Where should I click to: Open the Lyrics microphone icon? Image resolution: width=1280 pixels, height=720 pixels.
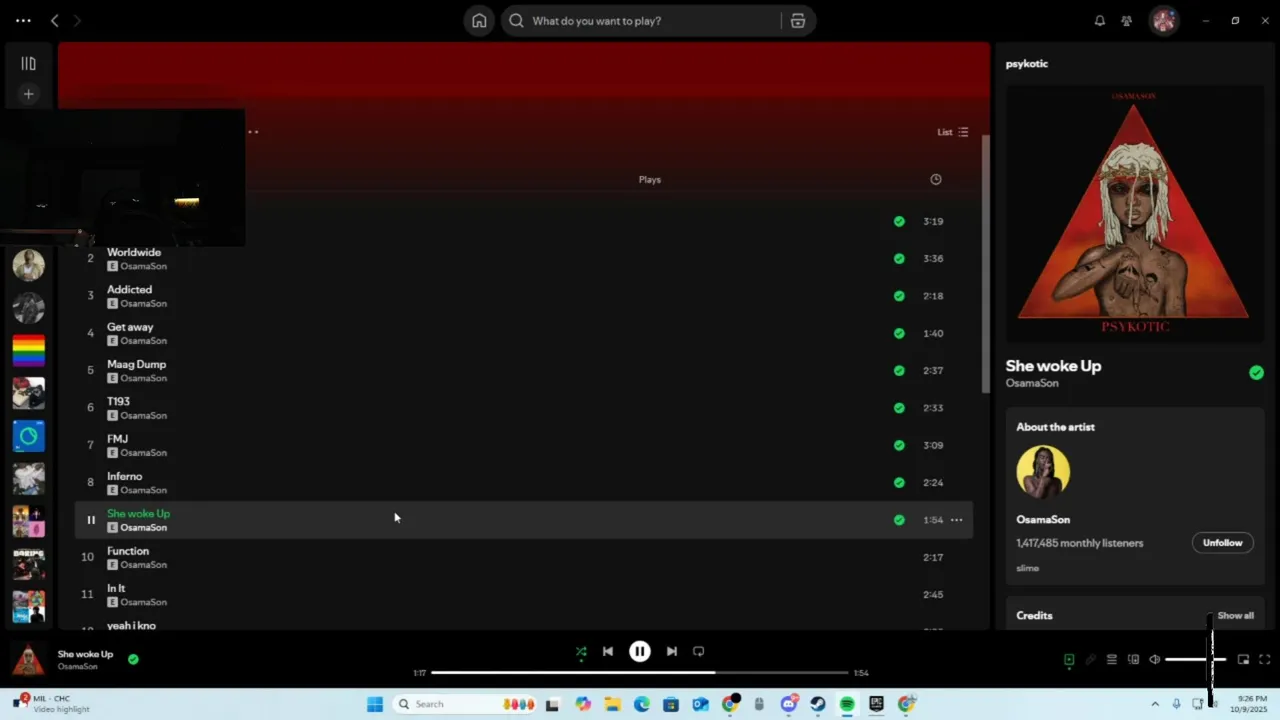pos(1090,660)
